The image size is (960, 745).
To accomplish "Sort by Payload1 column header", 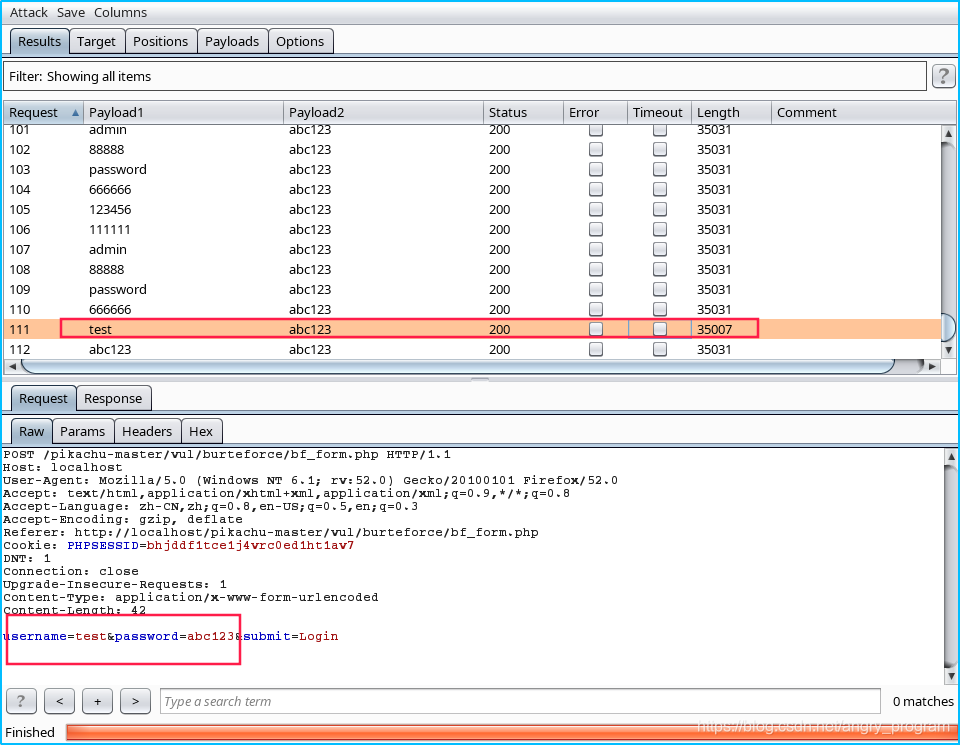I will click(x=183, y=113).
